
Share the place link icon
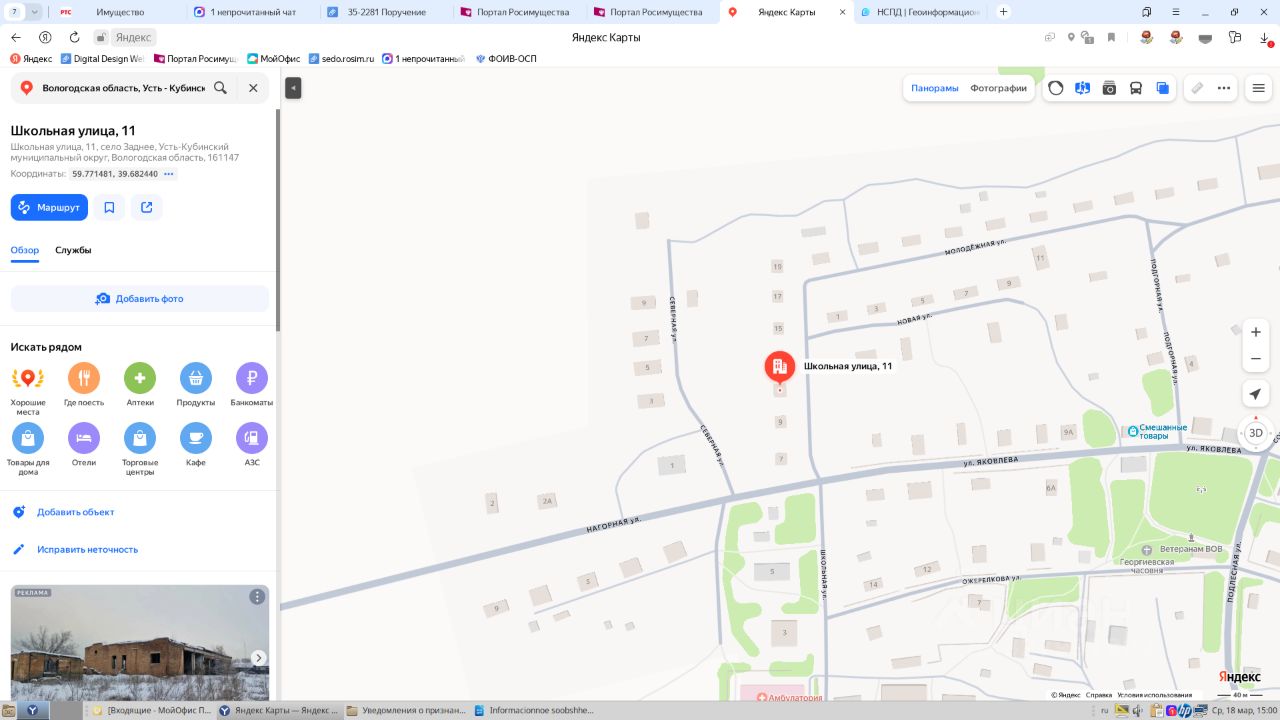point(147,207)
